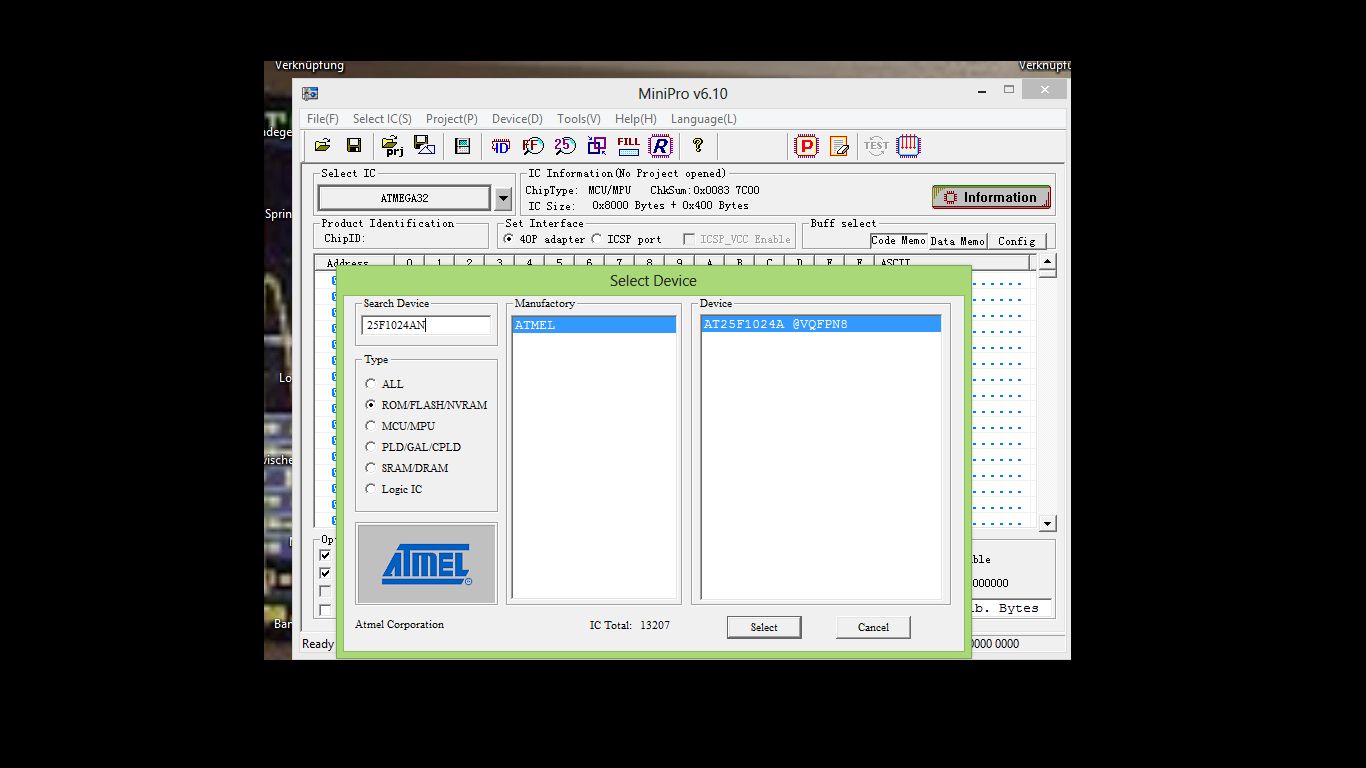Click the 'FF' toolbar icon

click(x=533, y=146)
